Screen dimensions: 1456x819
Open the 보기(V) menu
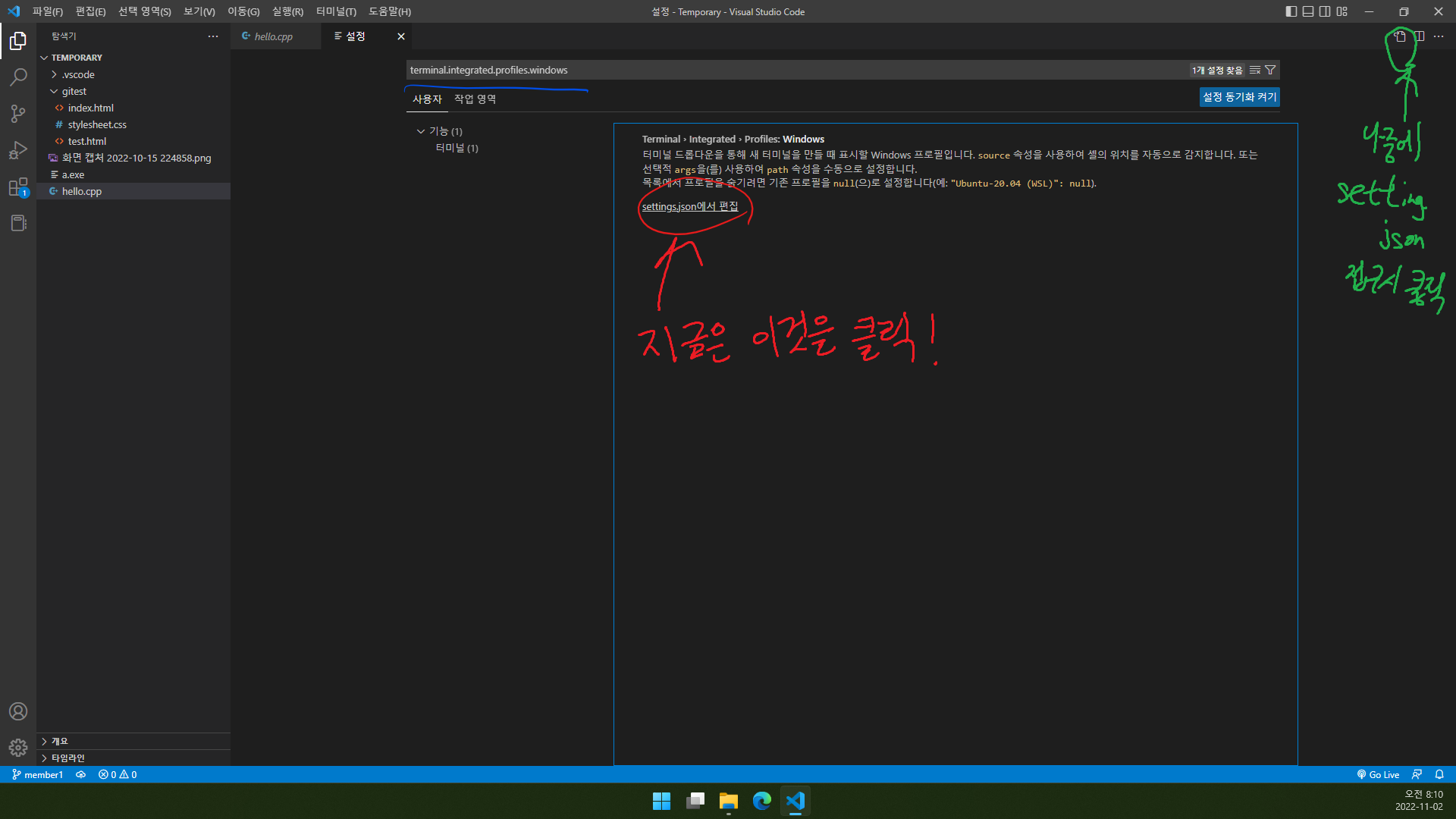tap(199, 11)
